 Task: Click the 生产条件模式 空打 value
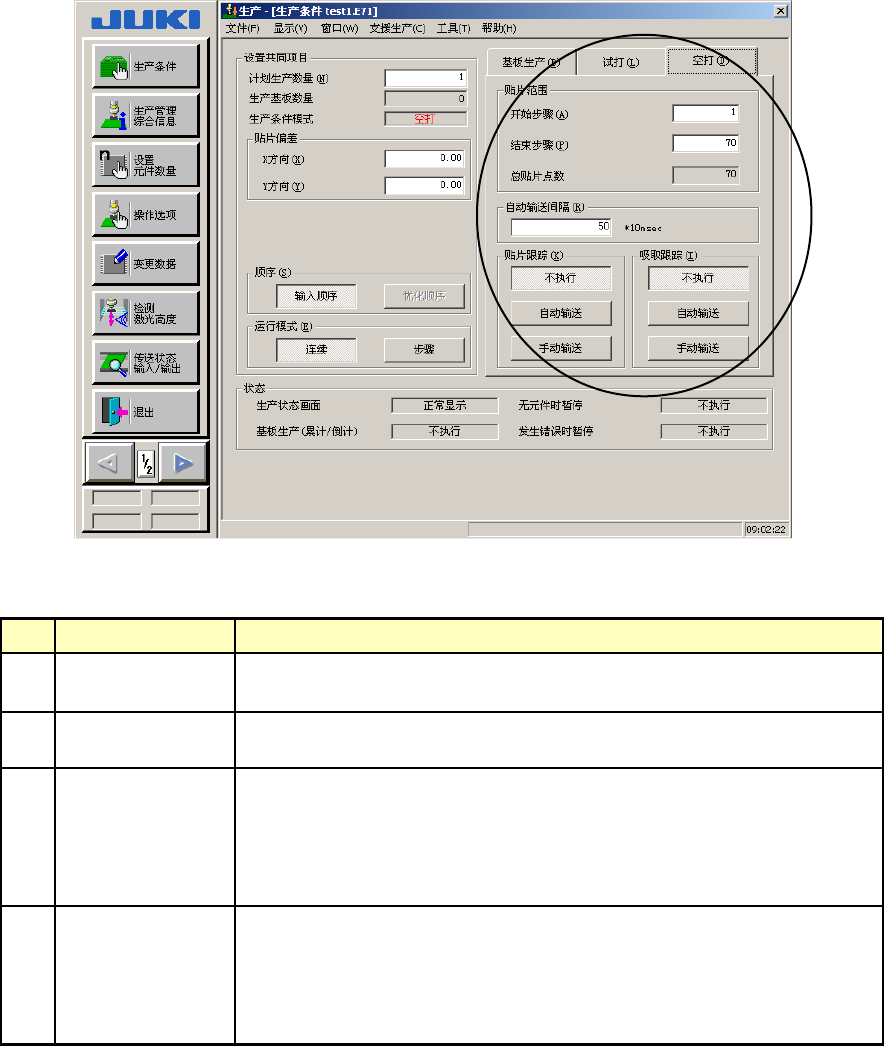(426, 119)
